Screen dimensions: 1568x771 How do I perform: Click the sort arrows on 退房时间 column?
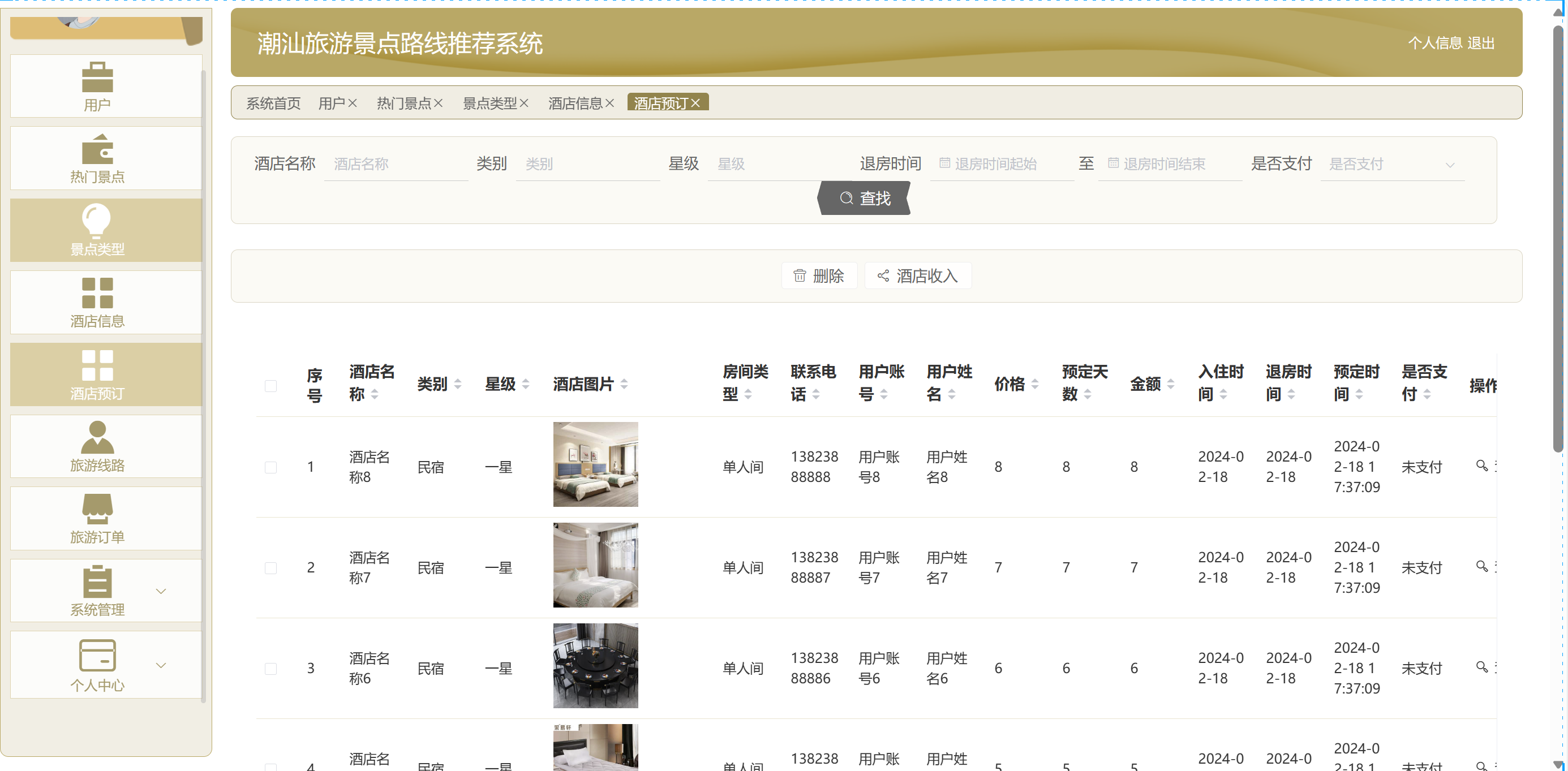(x=1292, y=394)
